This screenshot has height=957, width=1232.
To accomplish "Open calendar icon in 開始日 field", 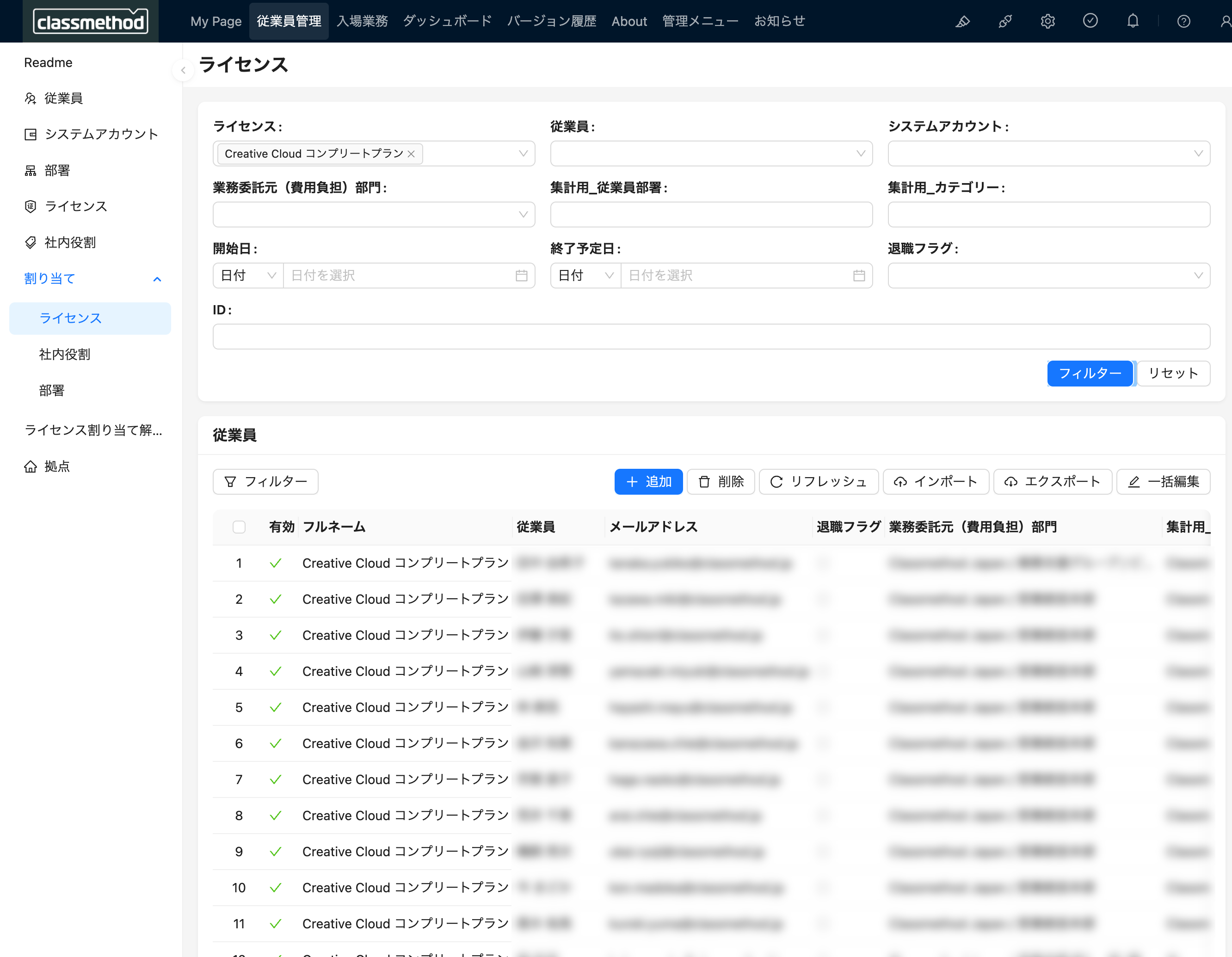I will click(521, 276).
